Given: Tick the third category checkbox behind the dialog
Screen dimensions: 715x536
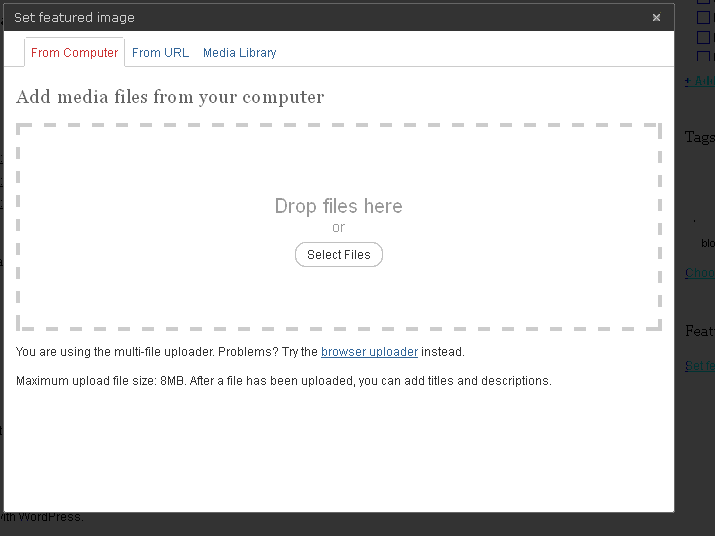Looking at the screenshot, I should [703, 37].
